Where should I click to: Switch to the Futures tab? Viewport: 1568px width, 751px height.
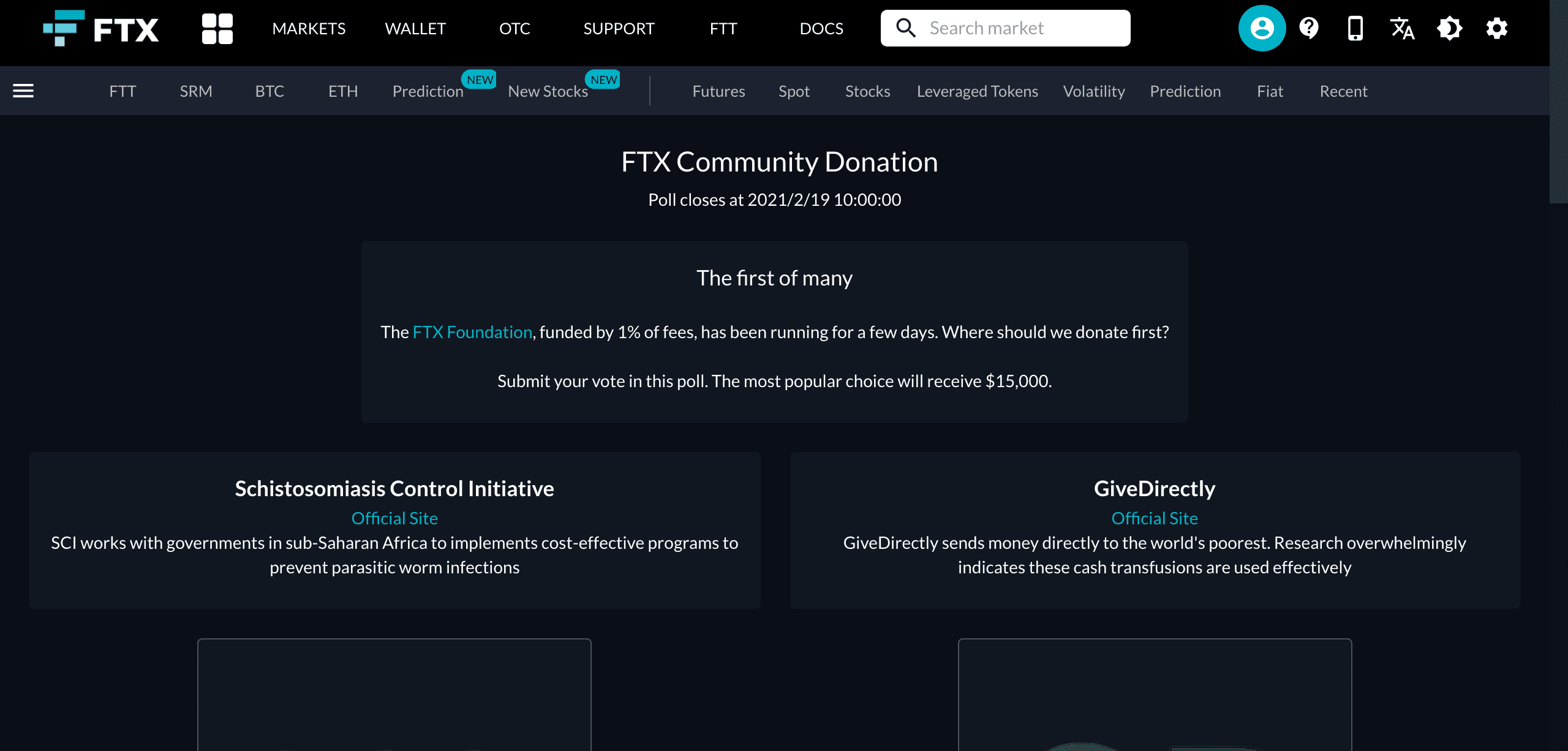718,91
